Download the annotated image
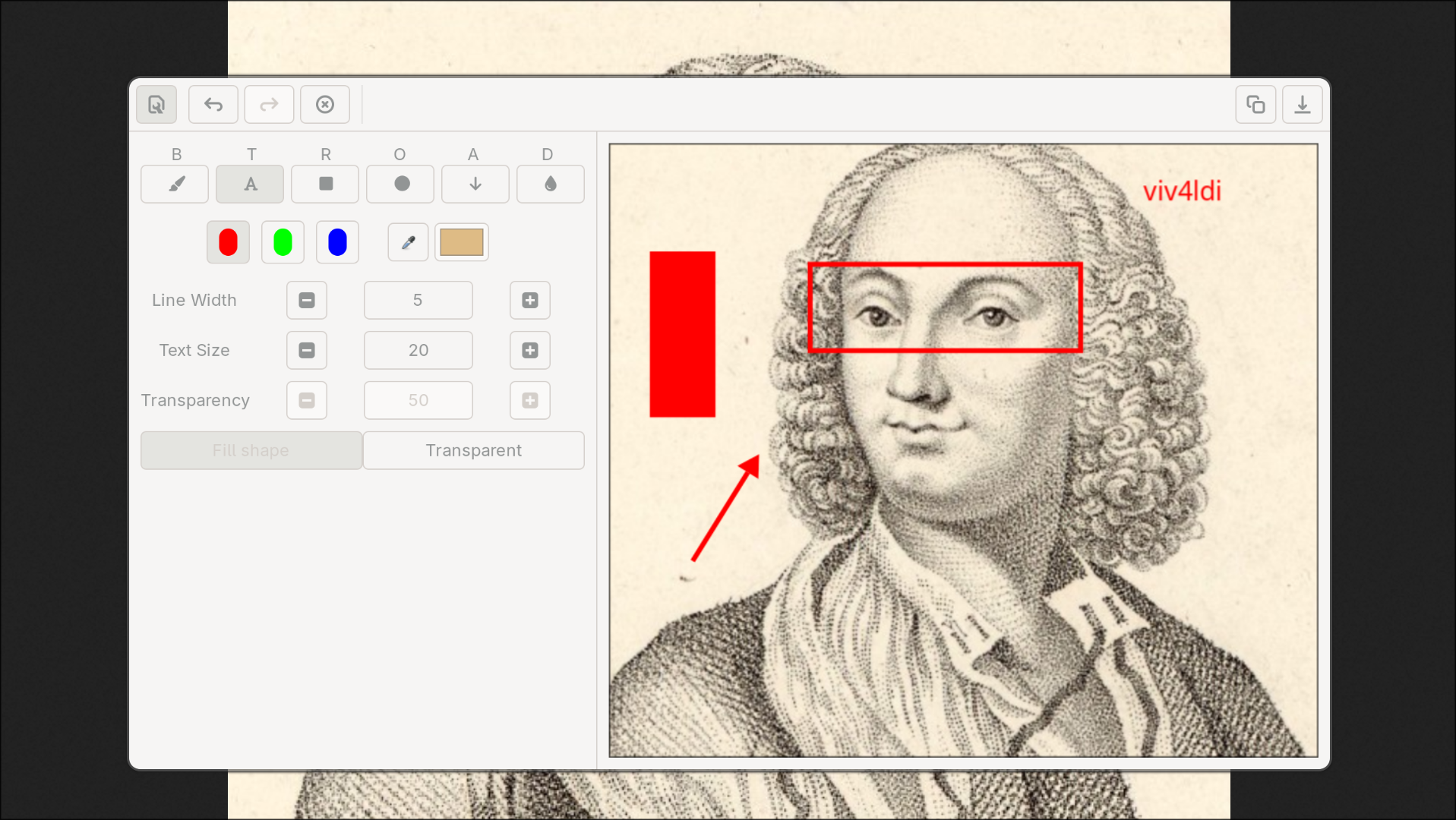Image resolution: width=1456 pixels, height=820 pixels. (1303, 105)
